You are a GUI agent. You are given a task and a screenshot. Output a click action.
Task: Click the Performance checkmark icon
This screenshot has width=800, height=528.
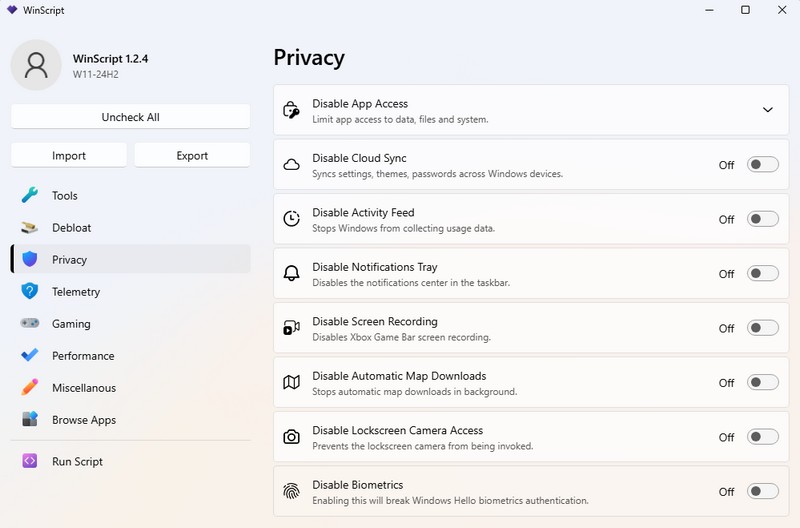(30, 356)
